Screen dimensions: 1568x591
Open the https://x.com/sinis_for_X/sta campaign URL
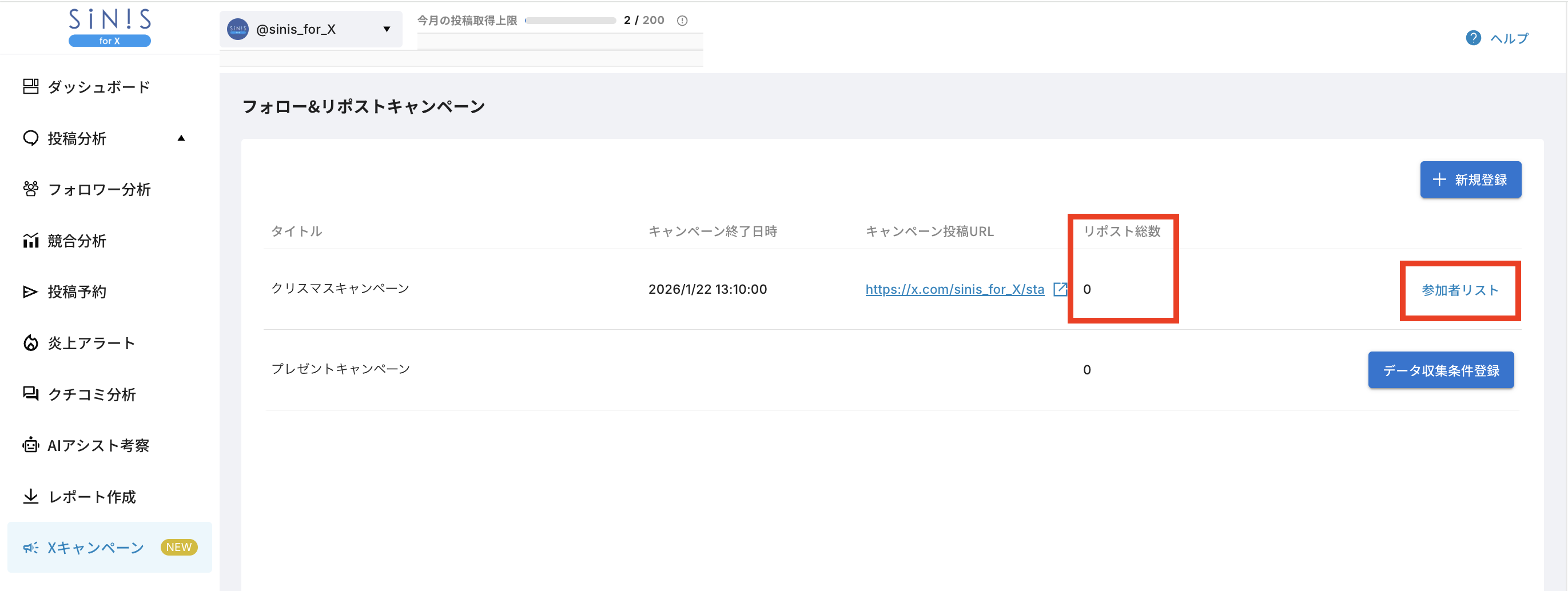point(954,289)
